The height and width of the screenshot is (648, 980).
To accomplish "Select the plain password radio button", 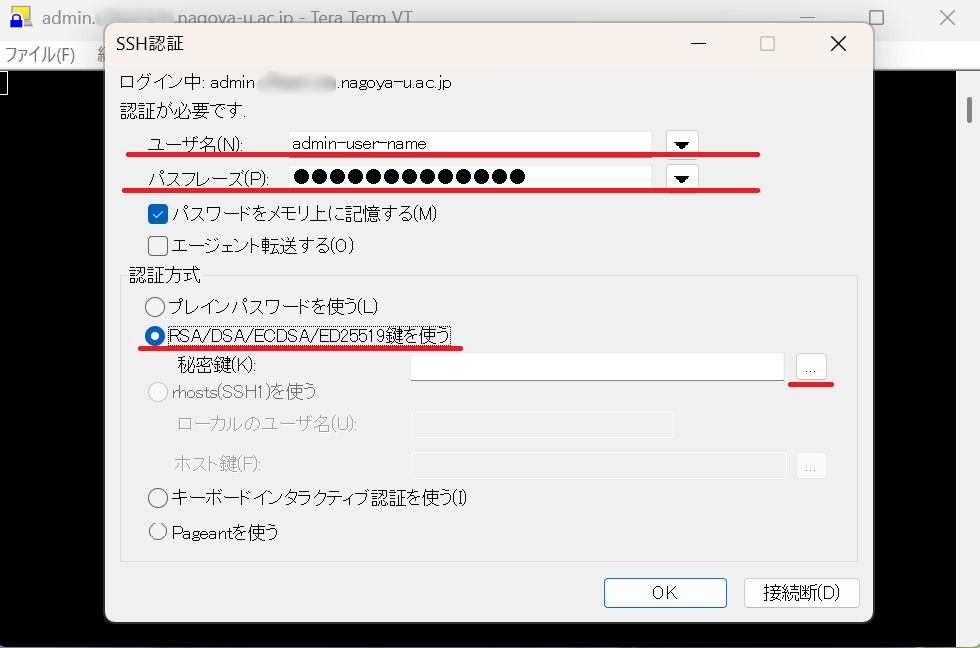I will [x=155, y=307].
